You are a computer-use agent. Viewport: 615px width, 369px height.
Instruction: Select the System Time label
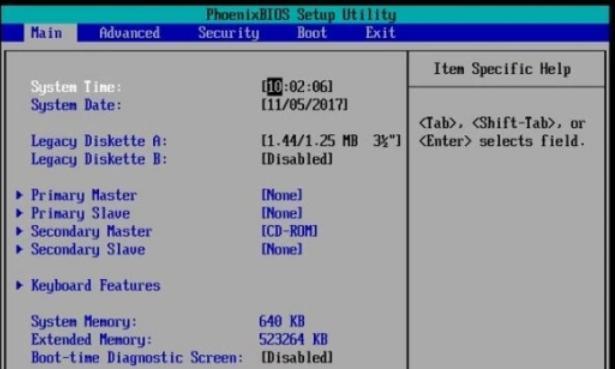[x=76, y=87]
